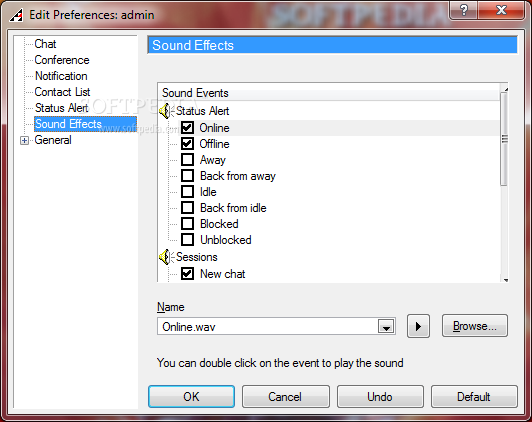The image size is (532, 422).
Task: Enable the Blocked sound checkbox
Action: [x=187, y=224]
